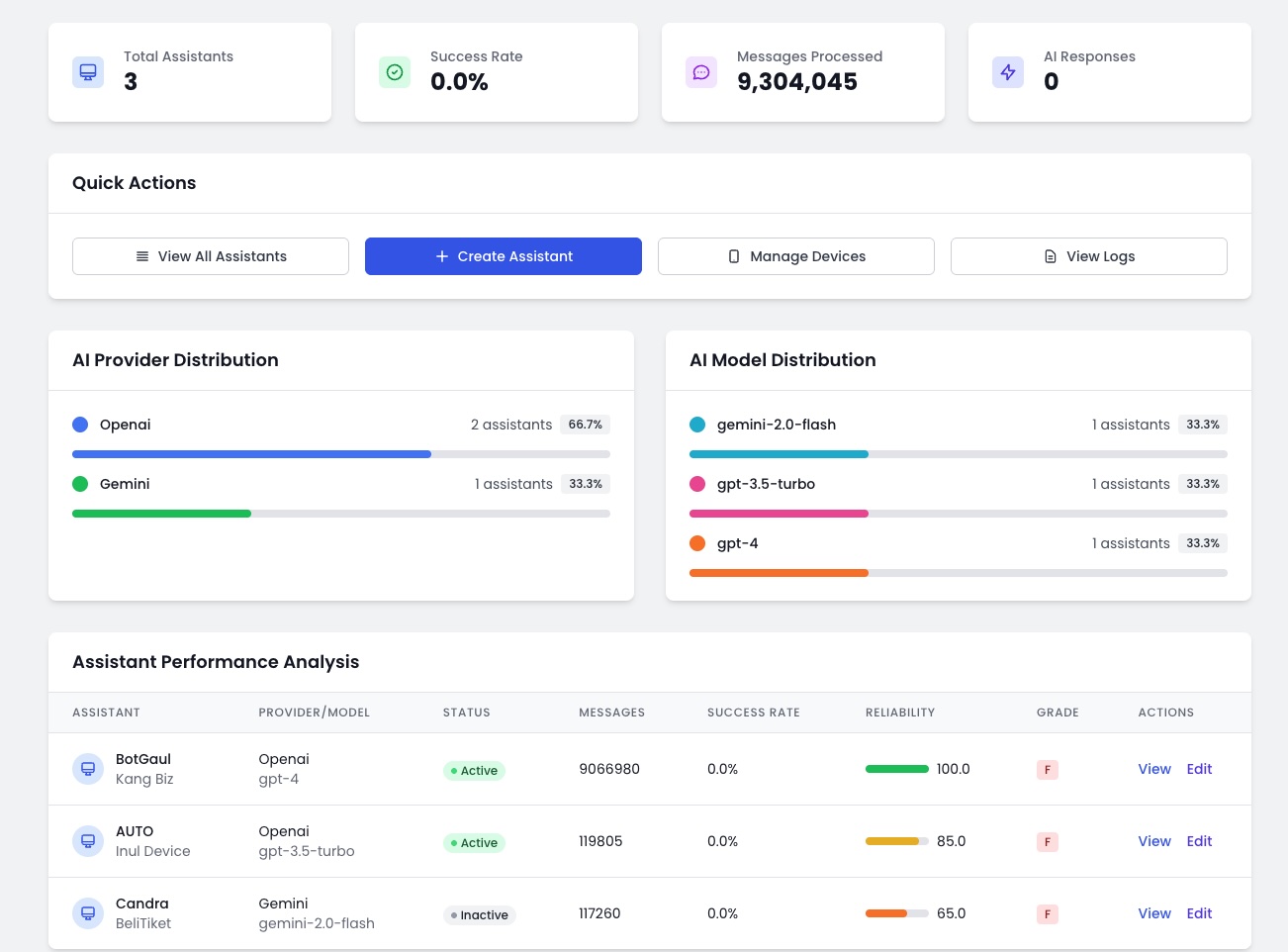Viewport: 1288px width, 952px height.
Task: Click the list icon in View All Assistants
Action: (x=143, y=256)
